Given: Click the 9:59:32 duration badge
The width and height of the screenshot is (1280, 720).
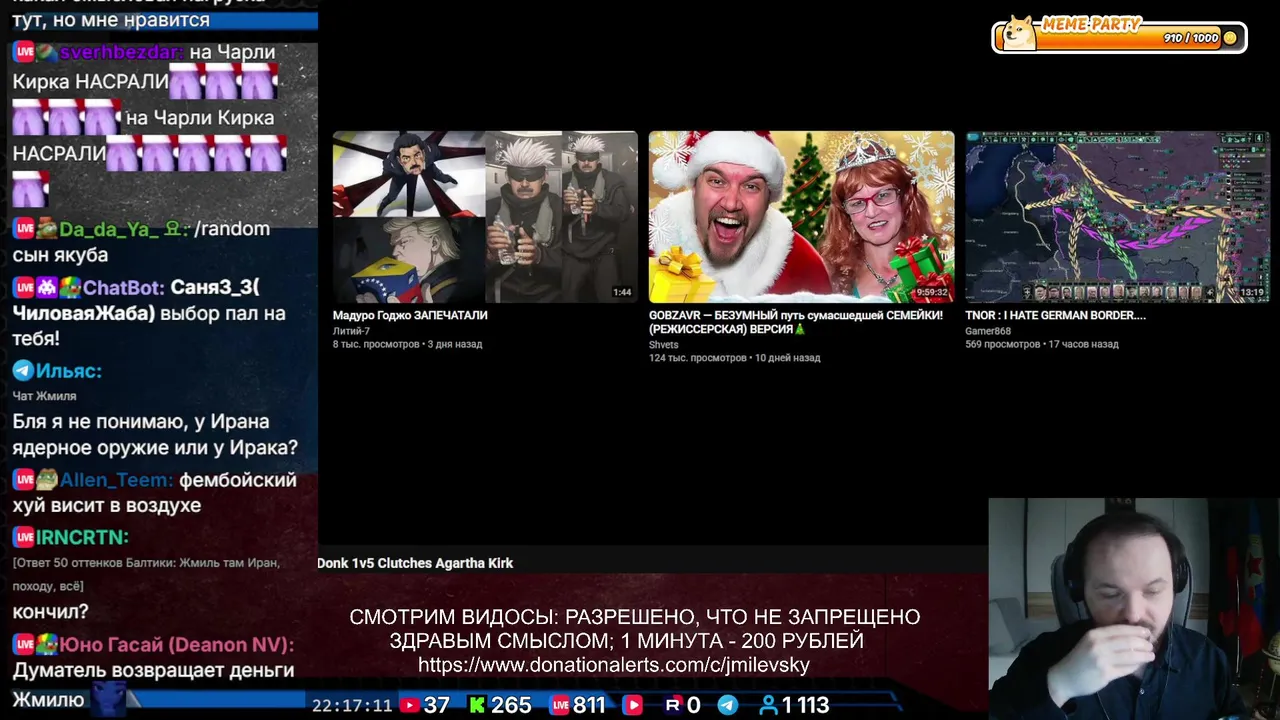Looking at the screenshot, I should 930,292.
